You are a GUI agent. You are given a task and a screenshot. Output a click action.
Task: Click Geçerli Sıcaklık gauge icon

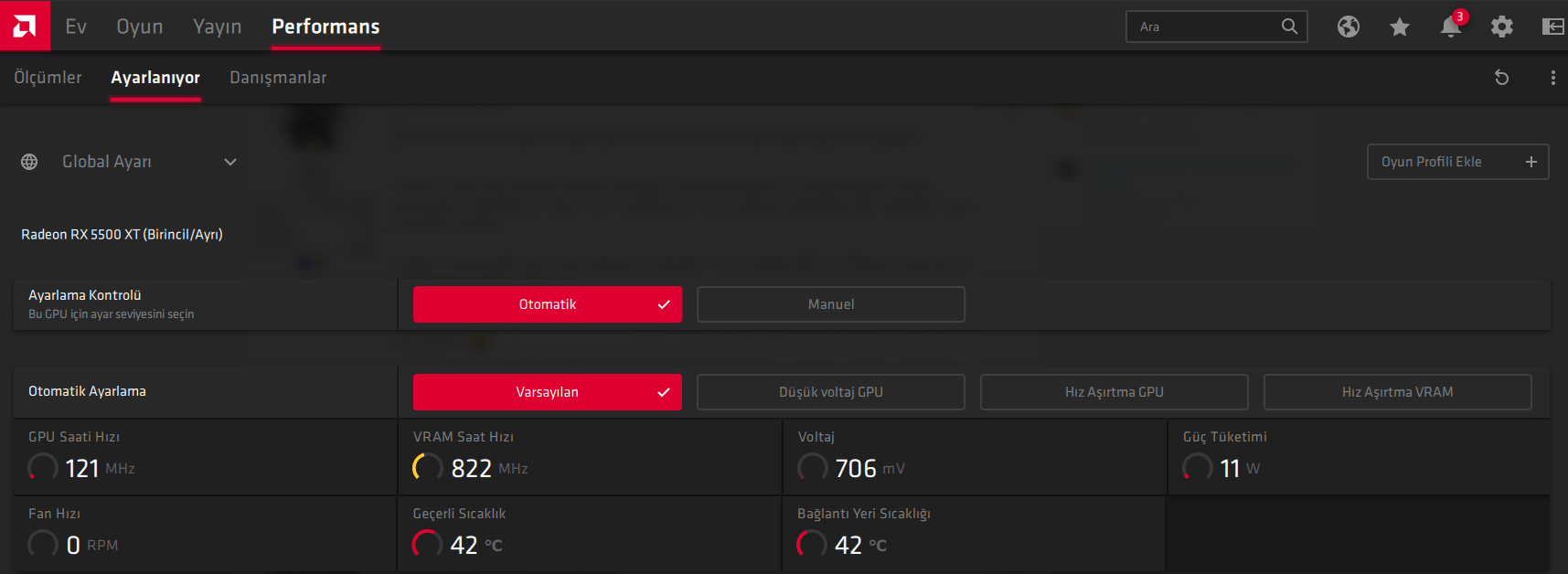428,545
